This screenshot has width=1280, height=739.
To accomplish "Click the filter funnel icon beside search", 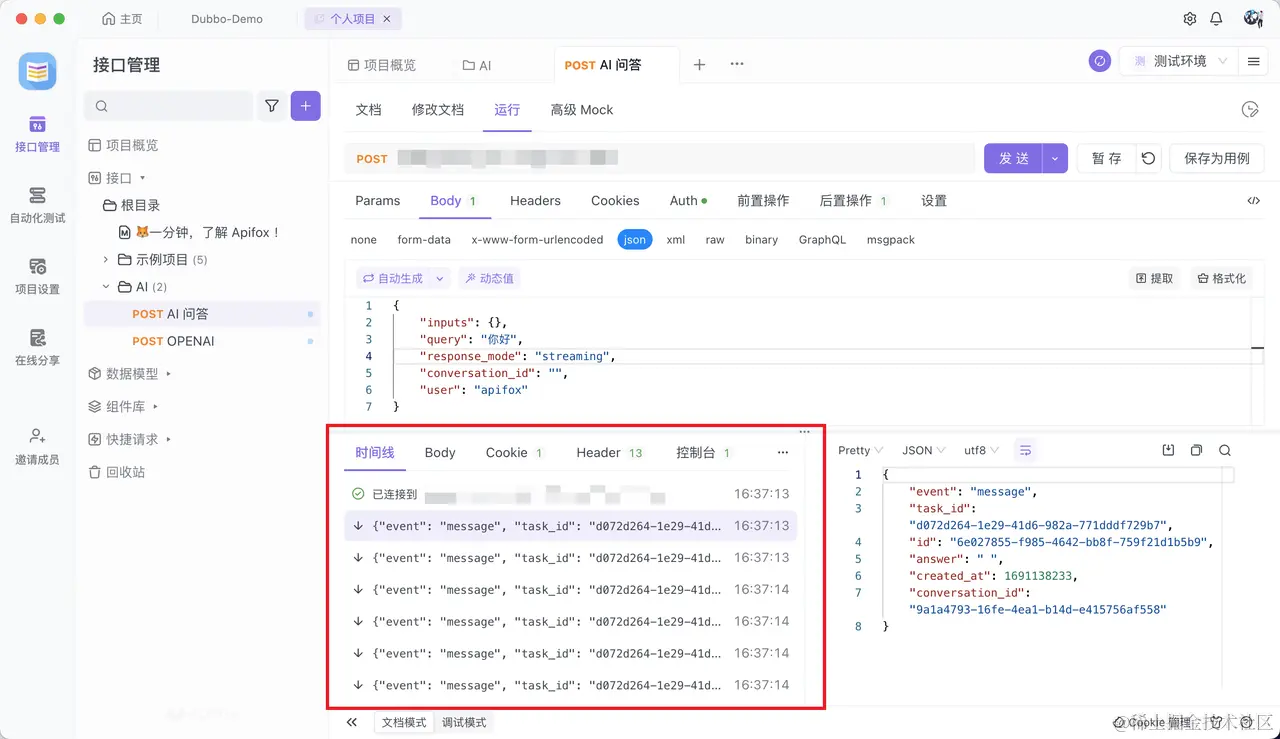I will (x=272, y=106).
